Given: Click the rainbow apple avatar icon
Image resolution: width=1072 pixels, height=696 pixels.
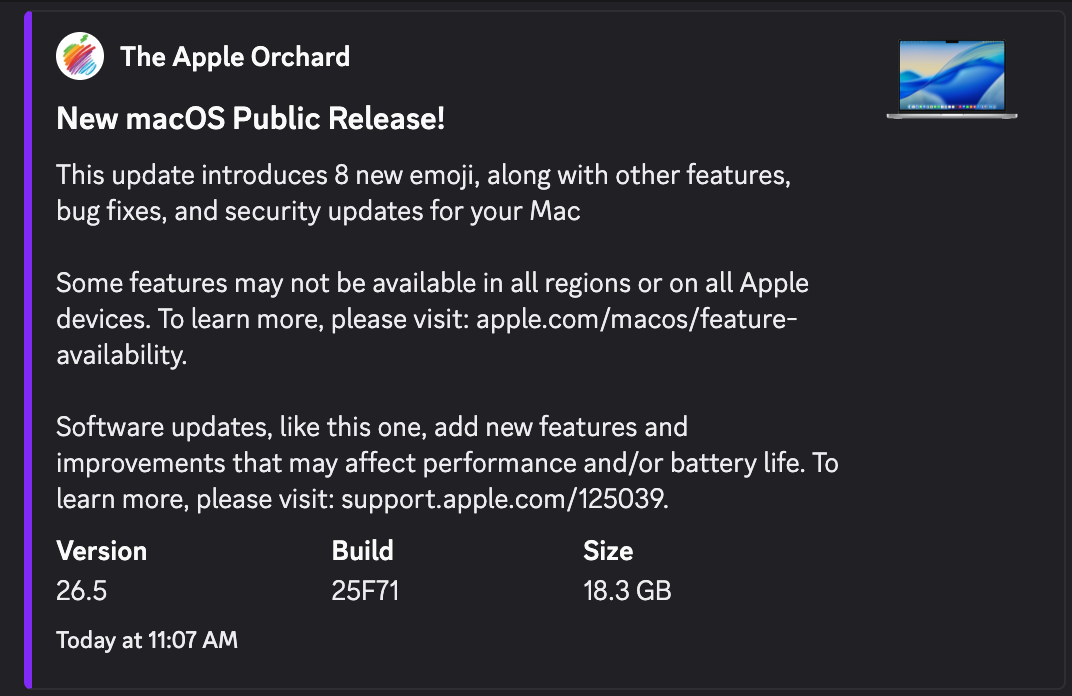Looking at the screenshot, I should point(80,56).
